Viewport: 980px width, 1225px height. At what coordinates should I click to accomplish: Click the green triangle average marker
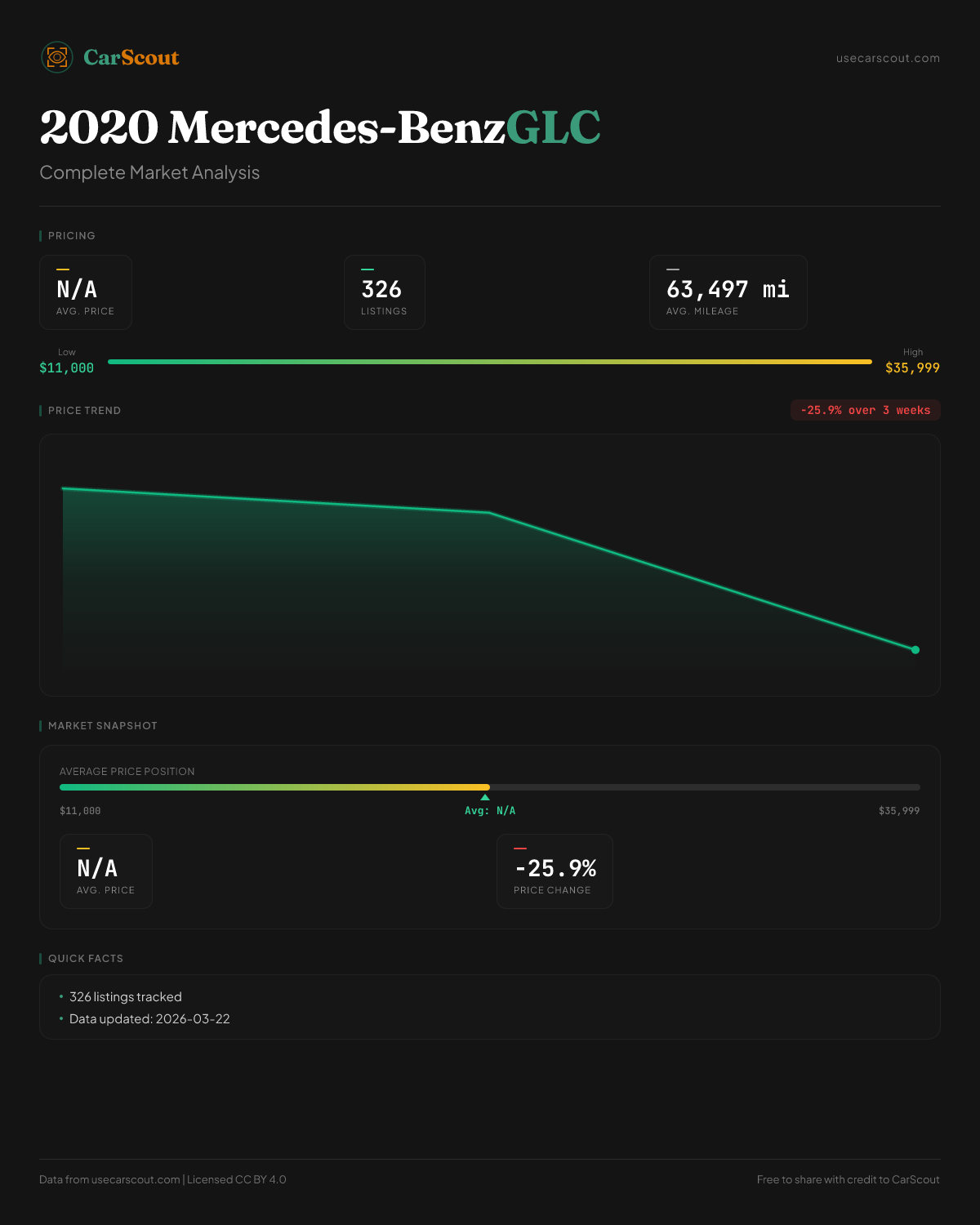tap(485, 797)
